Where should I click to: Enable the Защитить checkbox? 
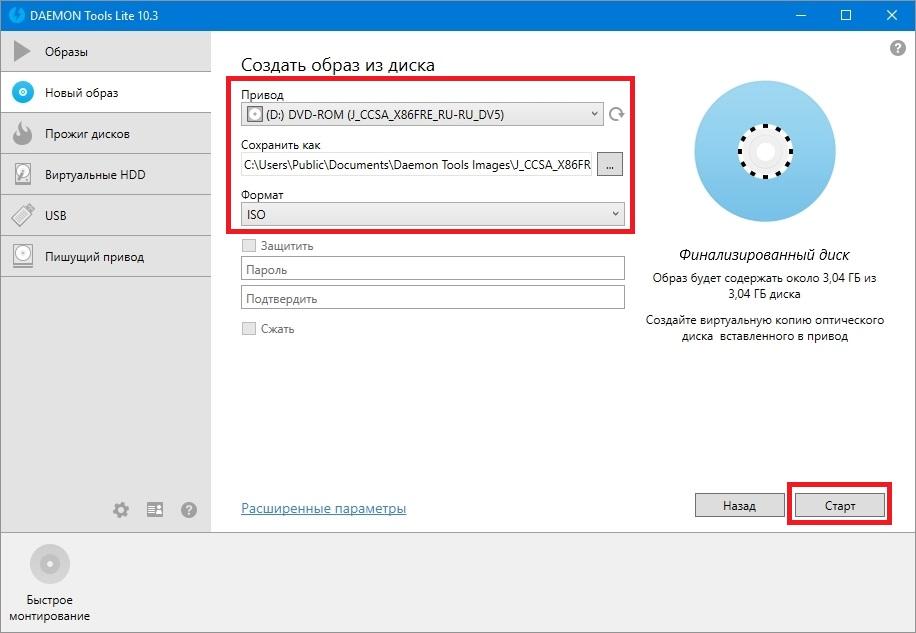(249, 246)
